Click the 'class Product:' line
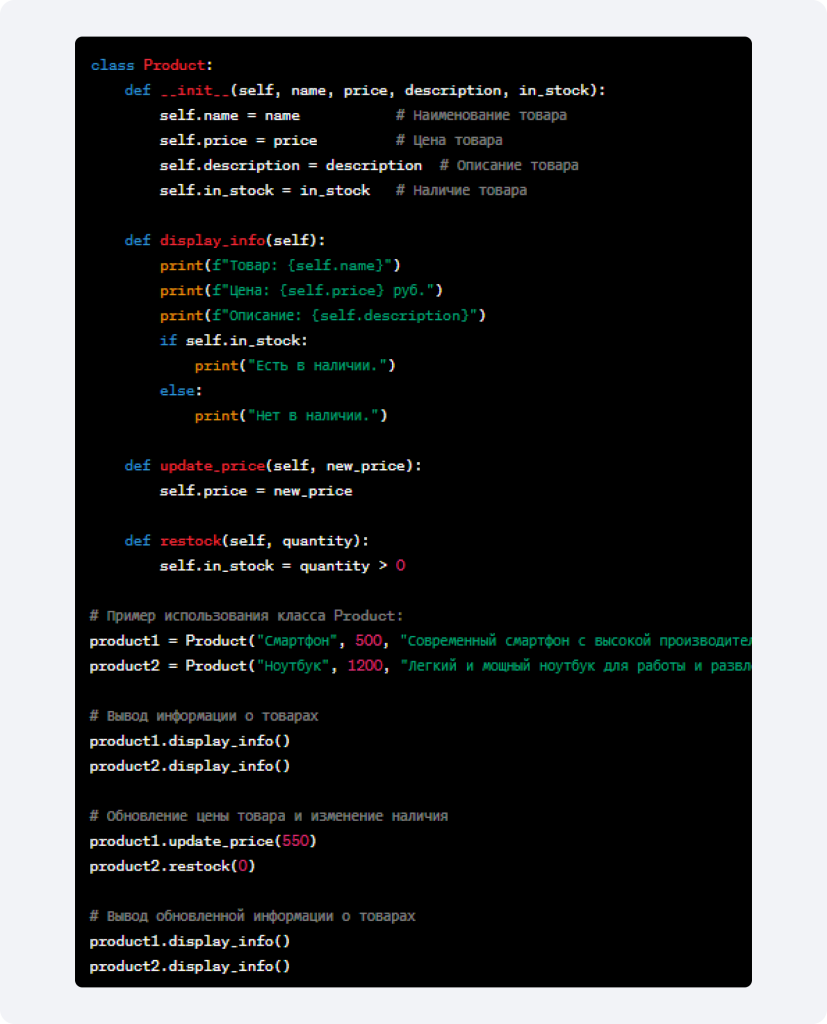 152,65
